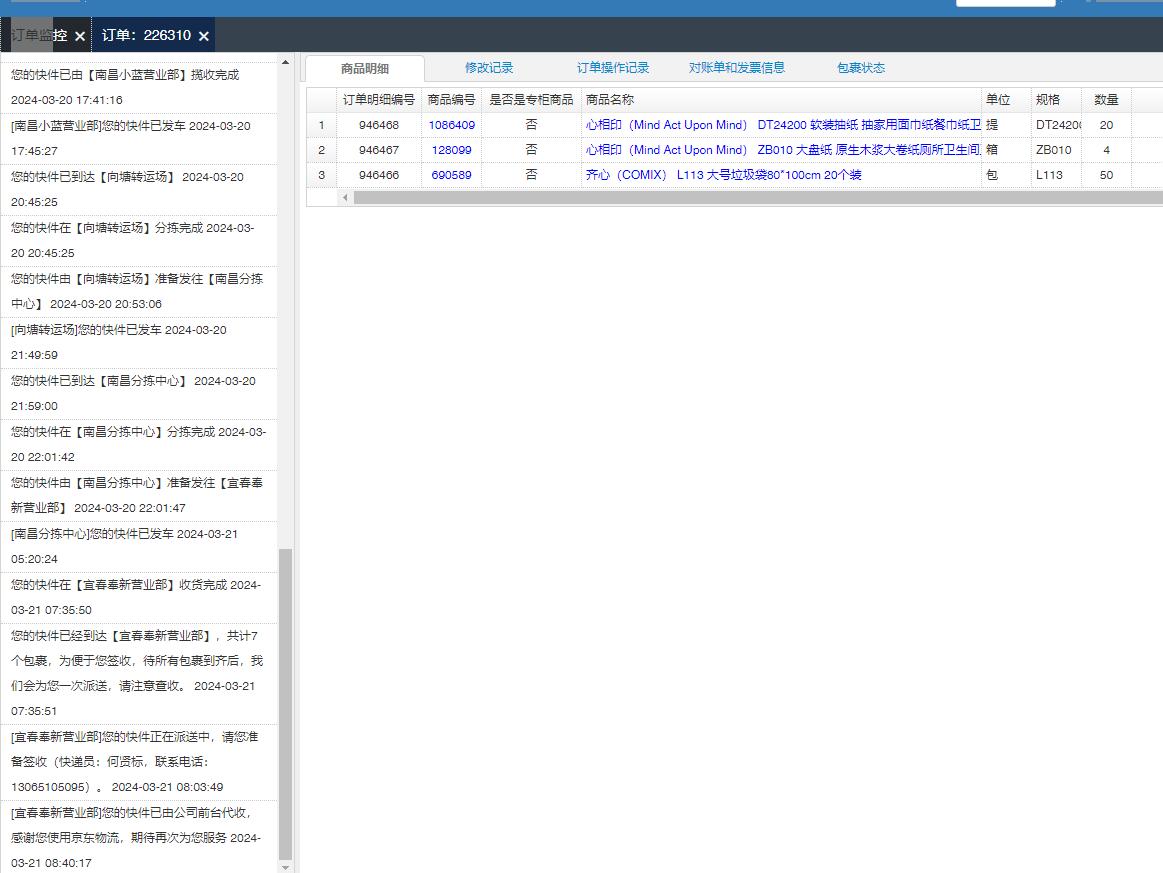Click the 否 cell in row 946466

pyautogui.click(x=531, y=176)
